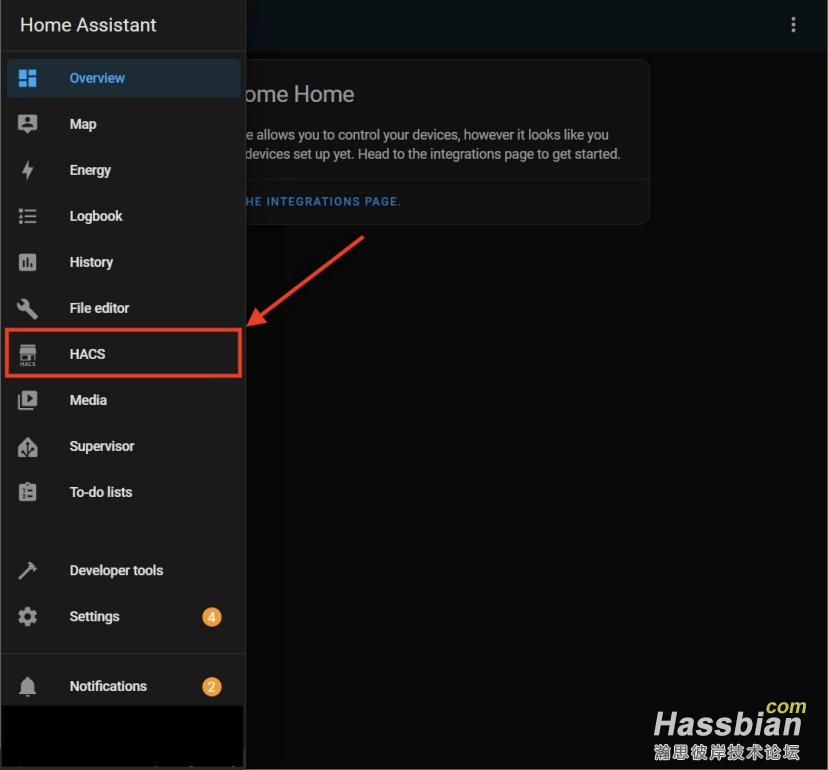Click the Developer tools hammer icon
The image size is (828, 770).
tap(27, 570)
